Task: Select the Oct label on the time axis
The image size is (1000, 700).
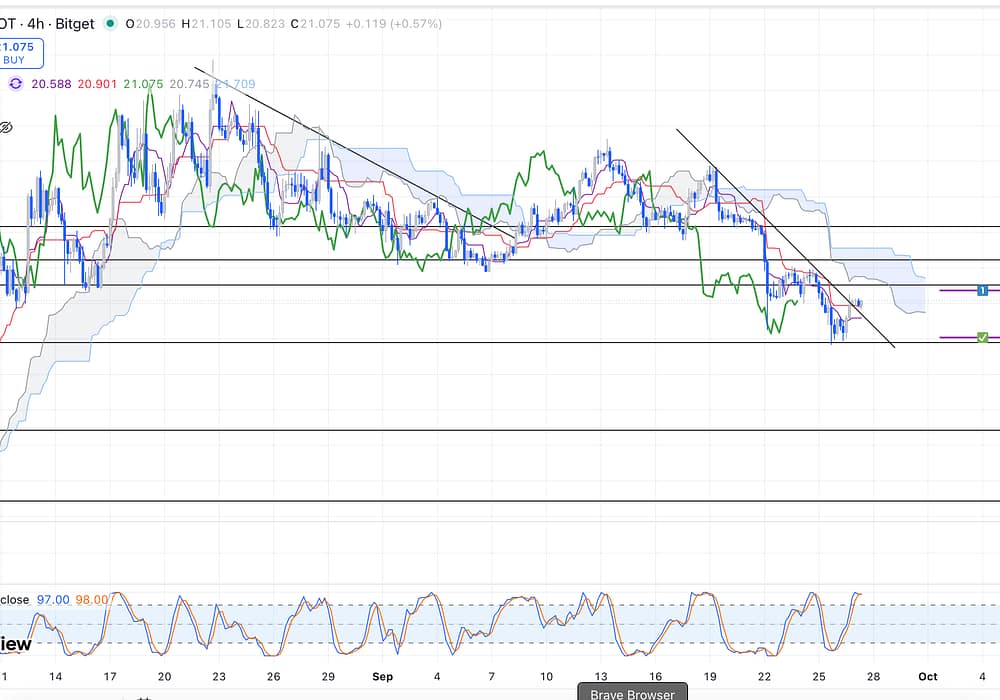Action: pyautogui.click(x=927, y=676)
